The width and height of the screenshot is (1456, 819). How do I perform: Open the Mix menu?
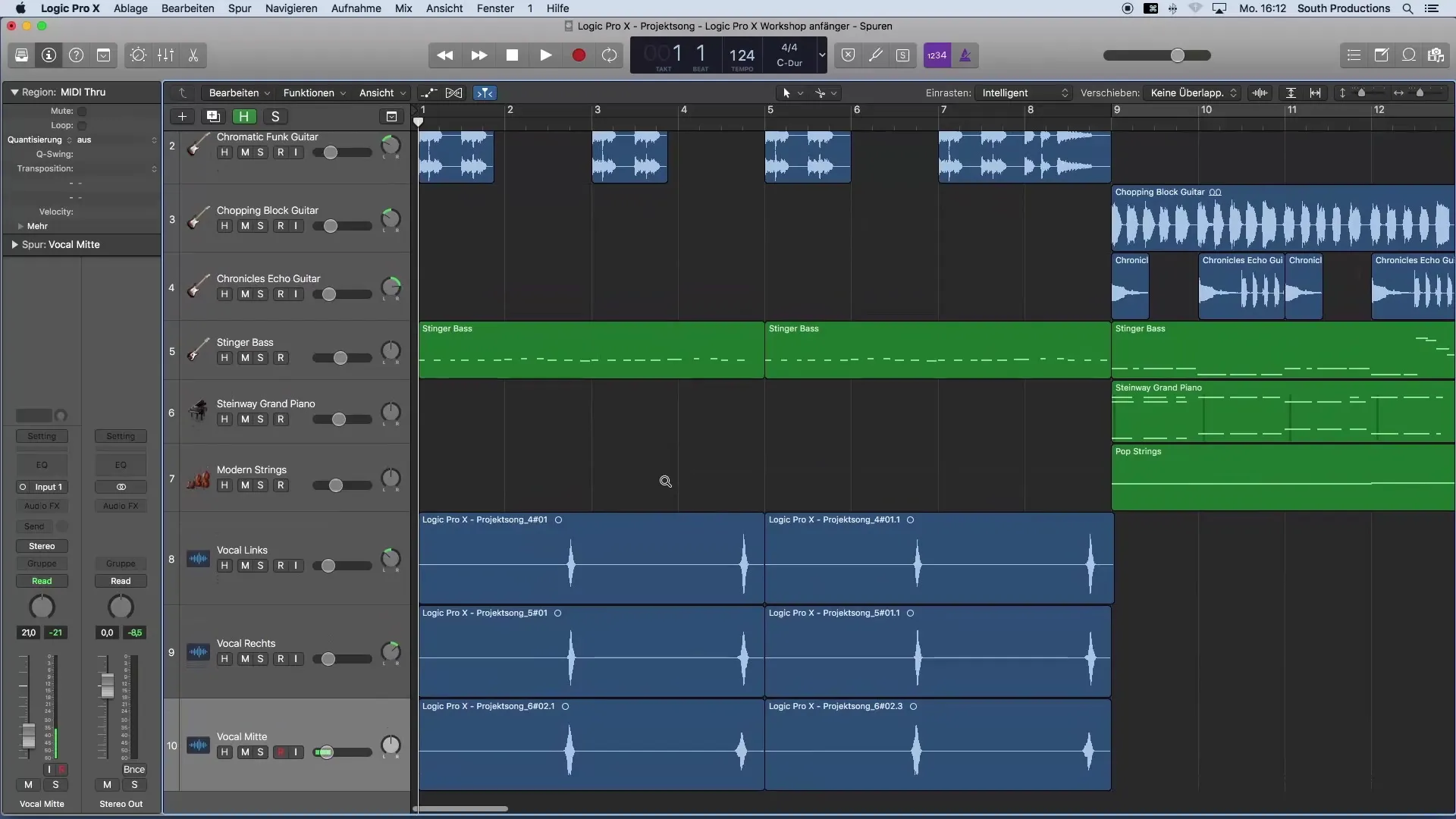[403, 8]
